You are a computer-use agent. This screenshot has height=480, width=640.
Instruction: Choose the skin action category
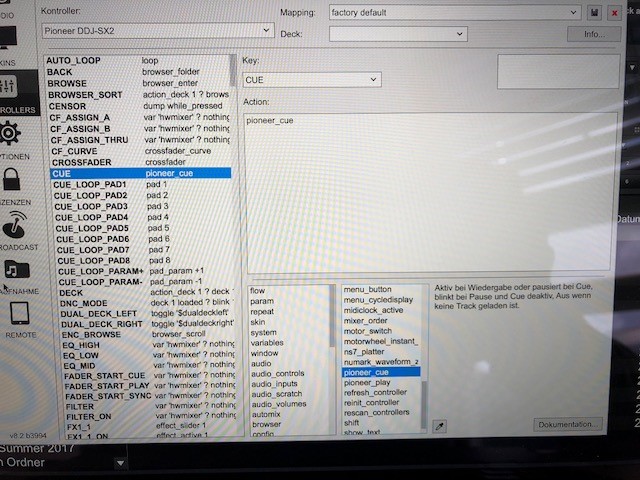(x=258, y=322)
